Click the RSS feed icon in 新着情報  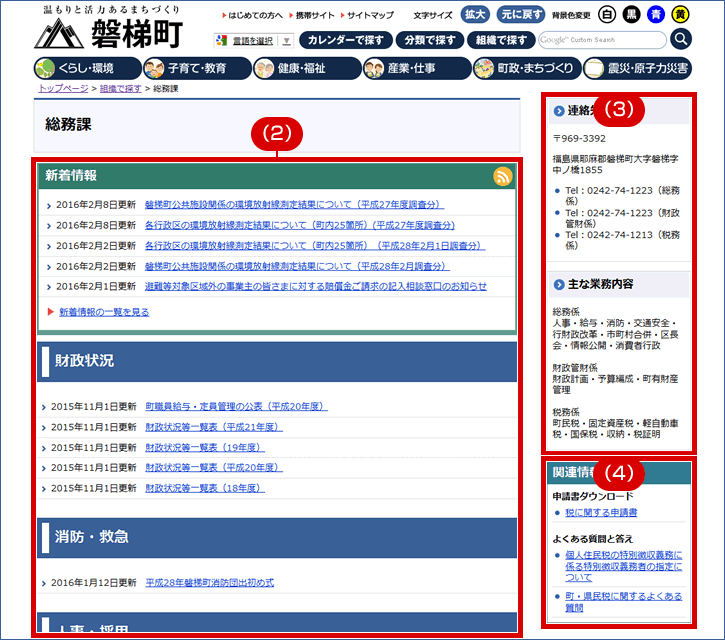click(x=503, y=176)
